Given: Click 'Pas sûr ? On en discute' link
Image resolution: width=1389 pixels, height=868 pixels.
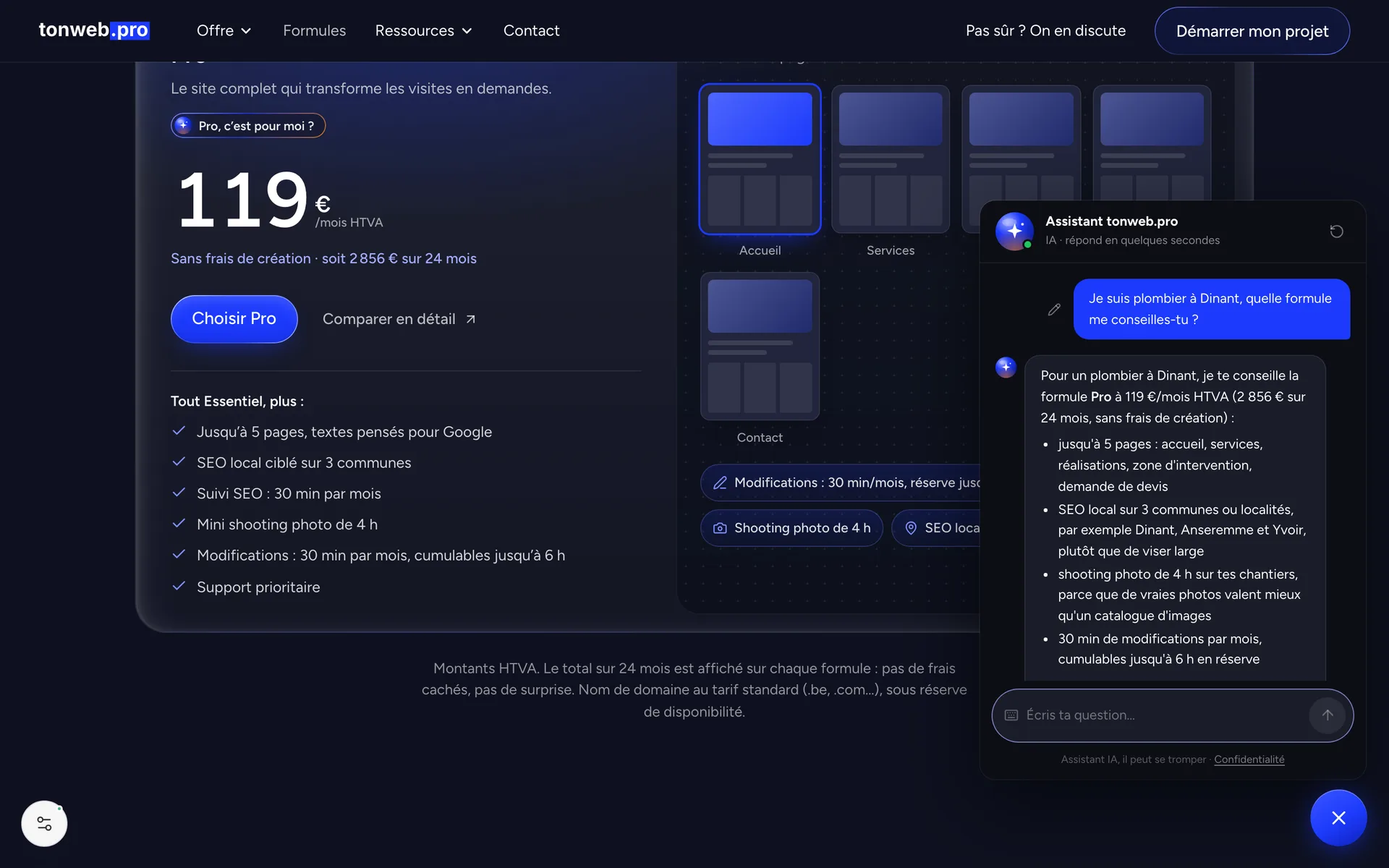Looking at the screenshot, I should (1045, 30).
